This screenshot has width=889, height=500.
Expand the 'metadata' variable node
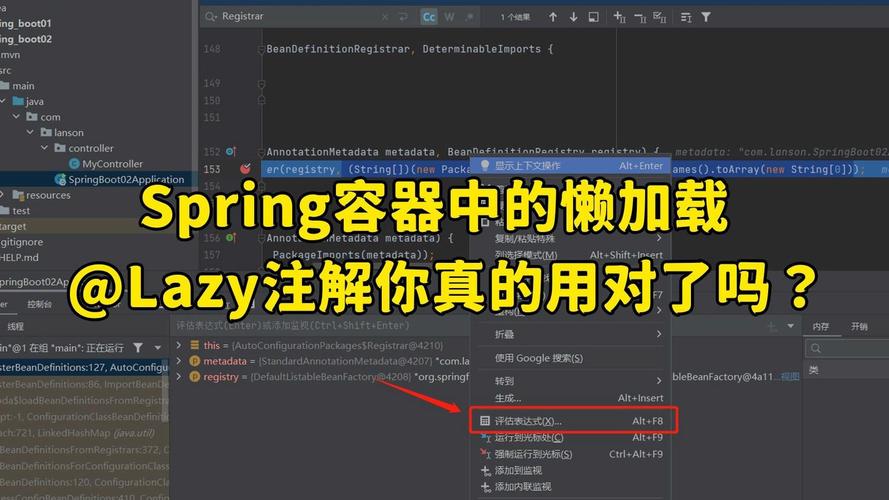pyautogui.click(x=179, y=361)
